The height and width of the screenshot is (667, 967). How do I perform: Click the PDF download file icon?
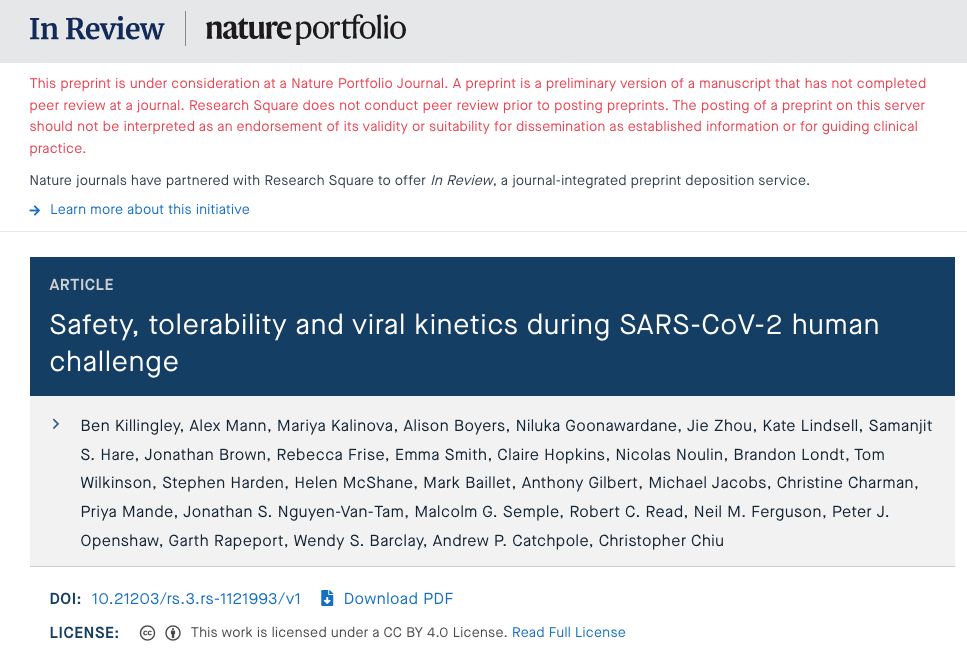click(327, 599)
